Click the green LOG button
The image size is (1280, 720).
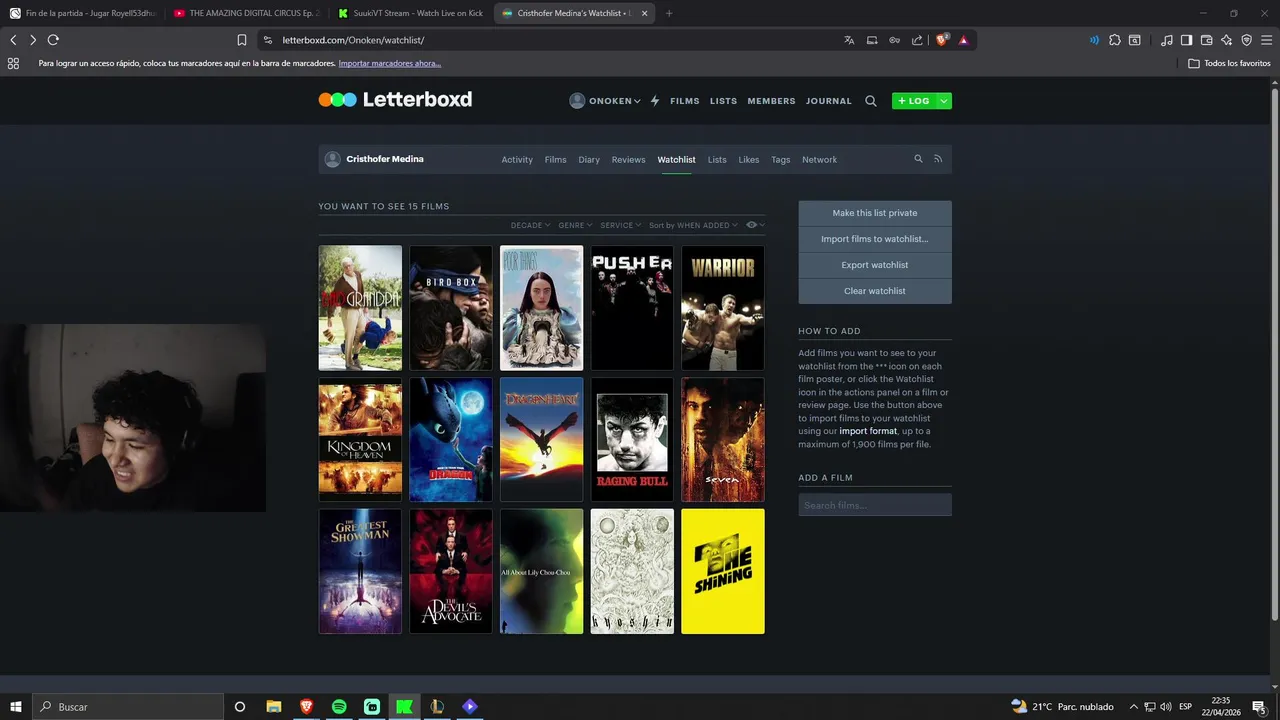pos(913,101)
